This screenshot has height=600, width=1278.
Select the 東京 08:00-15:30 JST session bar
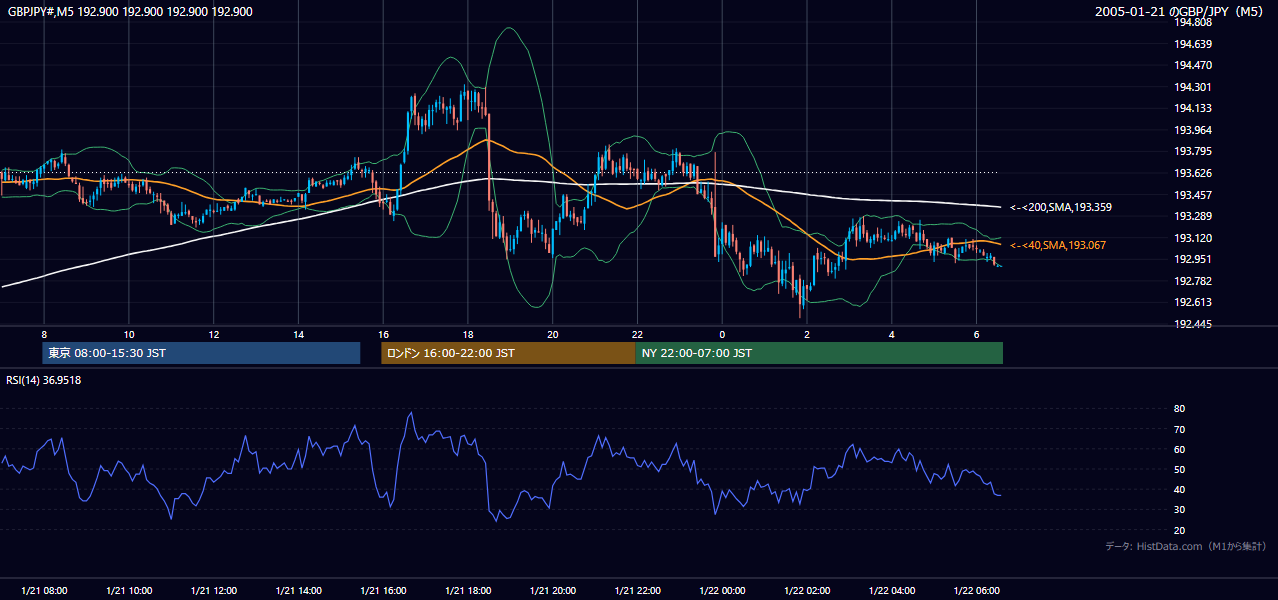[x=201, y=353]
